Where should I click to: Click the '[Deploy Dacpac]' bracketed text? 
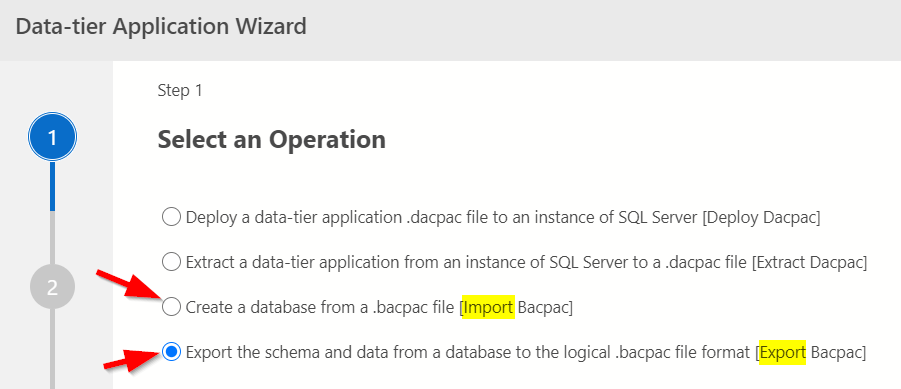764,218
